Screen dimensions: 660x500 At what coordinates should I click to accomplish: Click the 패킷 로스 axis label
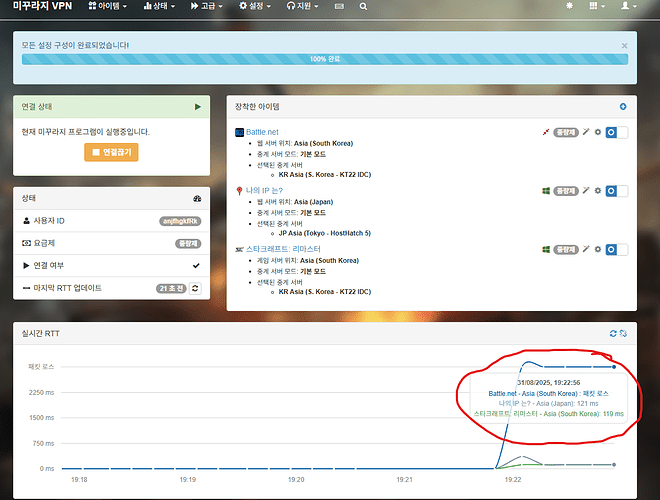tap(41, 367)
